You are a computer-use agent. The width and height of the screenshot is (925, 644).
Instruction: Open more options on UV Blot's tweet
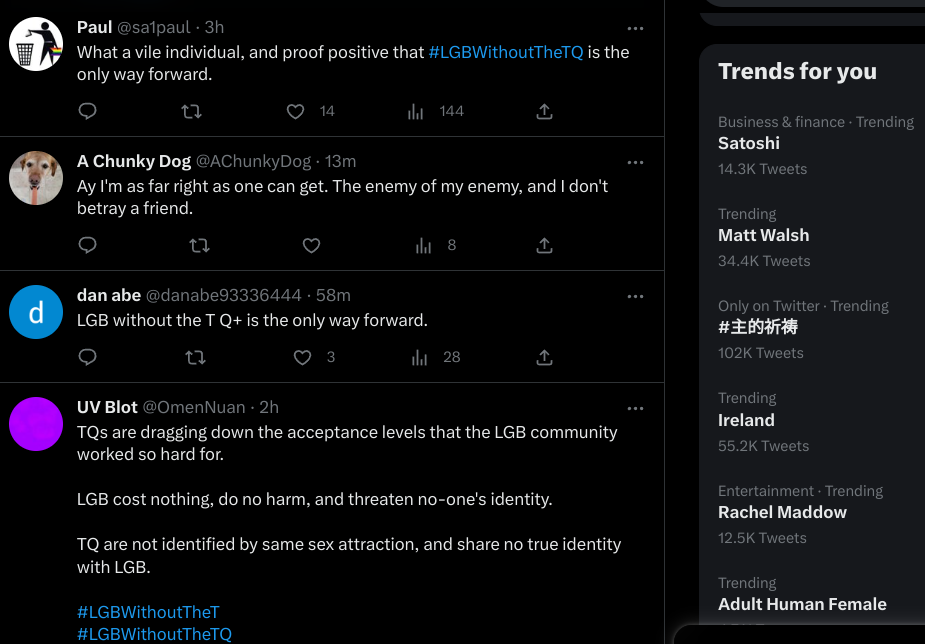coord(635,408)
